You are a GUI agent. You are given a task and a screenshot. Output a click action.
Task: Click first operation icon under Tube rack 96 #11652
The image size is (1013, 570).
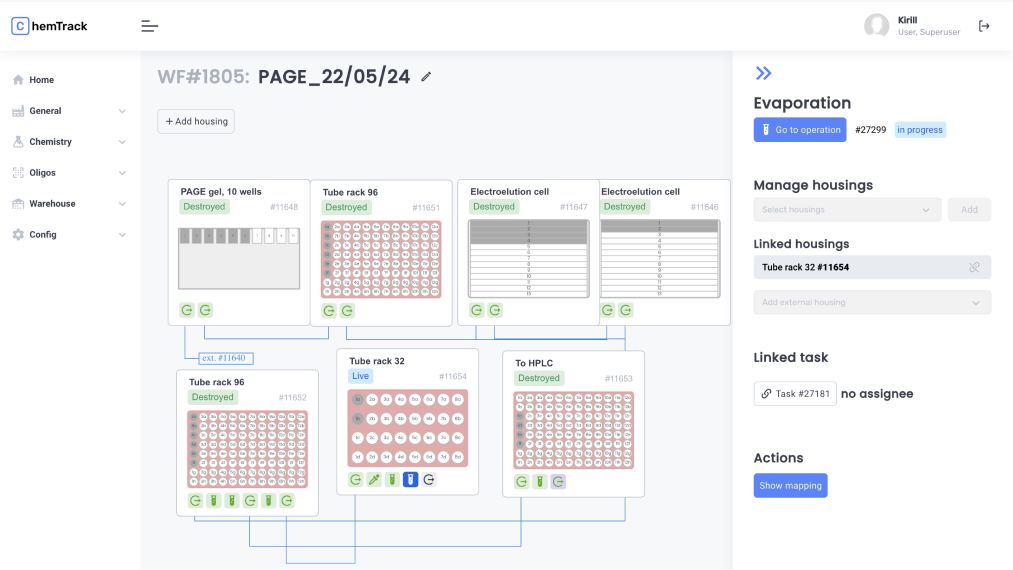[195, 501]
